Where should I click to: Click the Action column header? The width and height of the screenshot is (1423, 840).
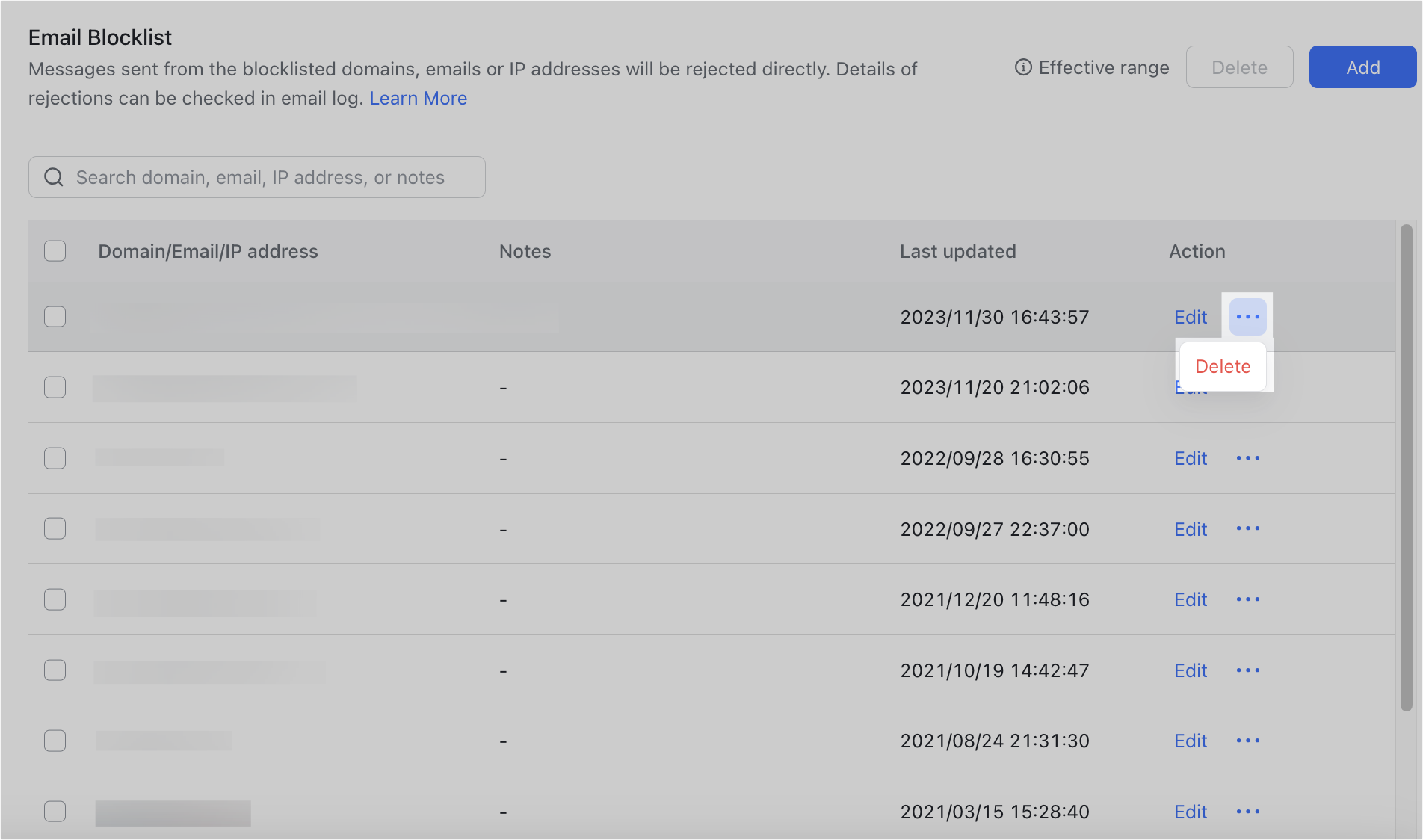tap(1197, 251)
